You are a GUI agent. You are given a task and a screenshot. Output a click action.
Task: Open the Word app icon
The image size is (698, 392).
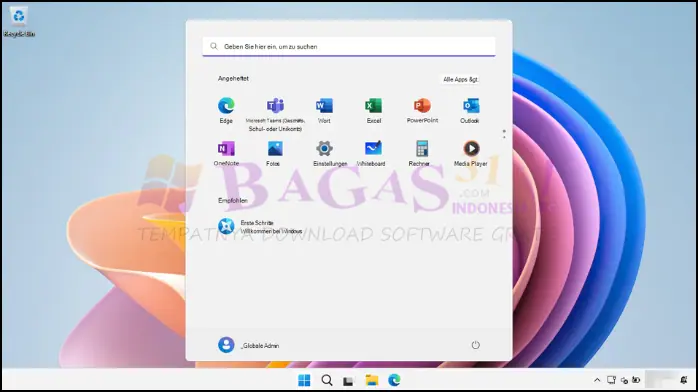tap(324, 110)
